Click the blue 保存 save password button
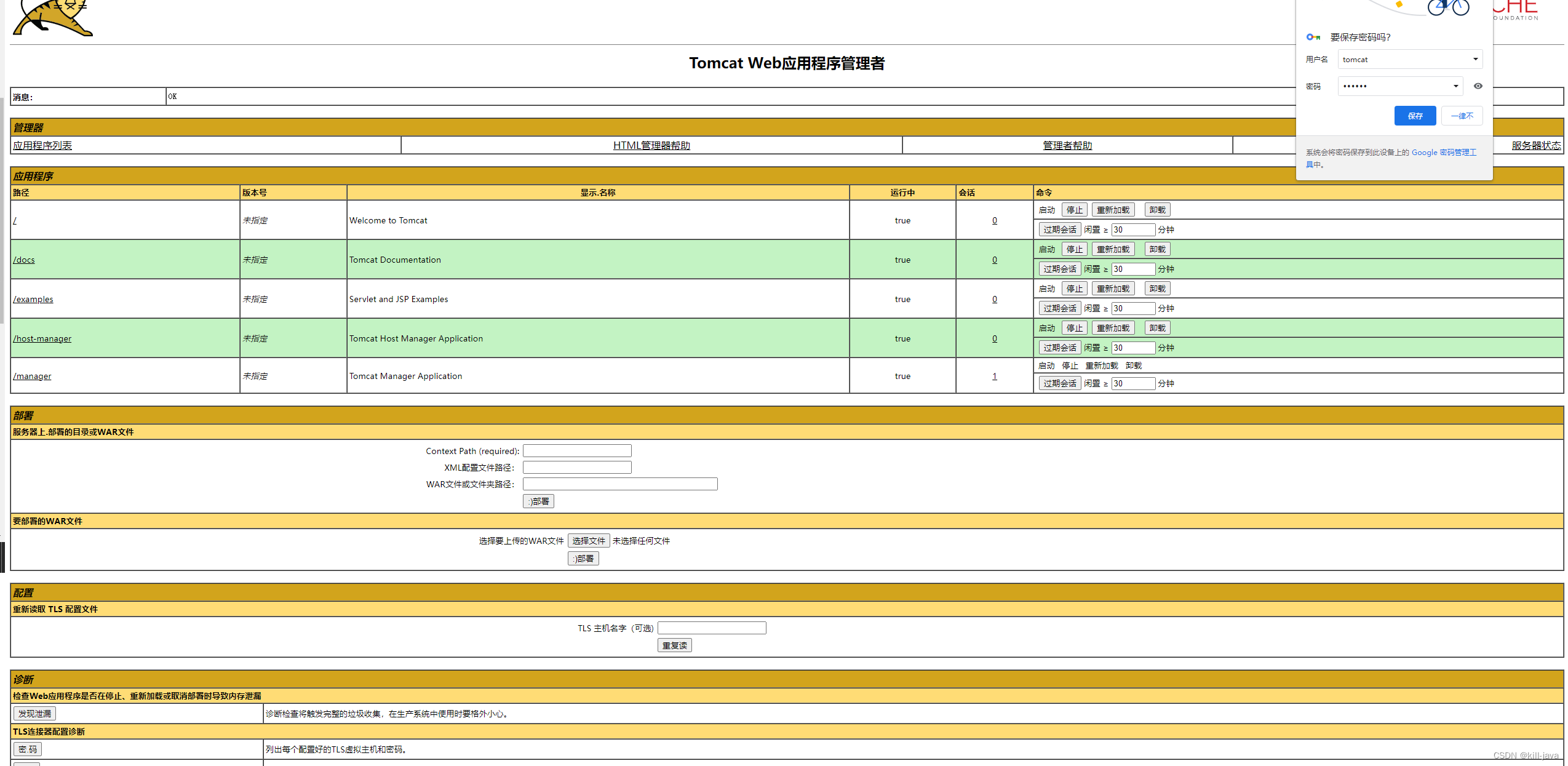This screenshot has height=766, width=1568. pos(1415,116)
